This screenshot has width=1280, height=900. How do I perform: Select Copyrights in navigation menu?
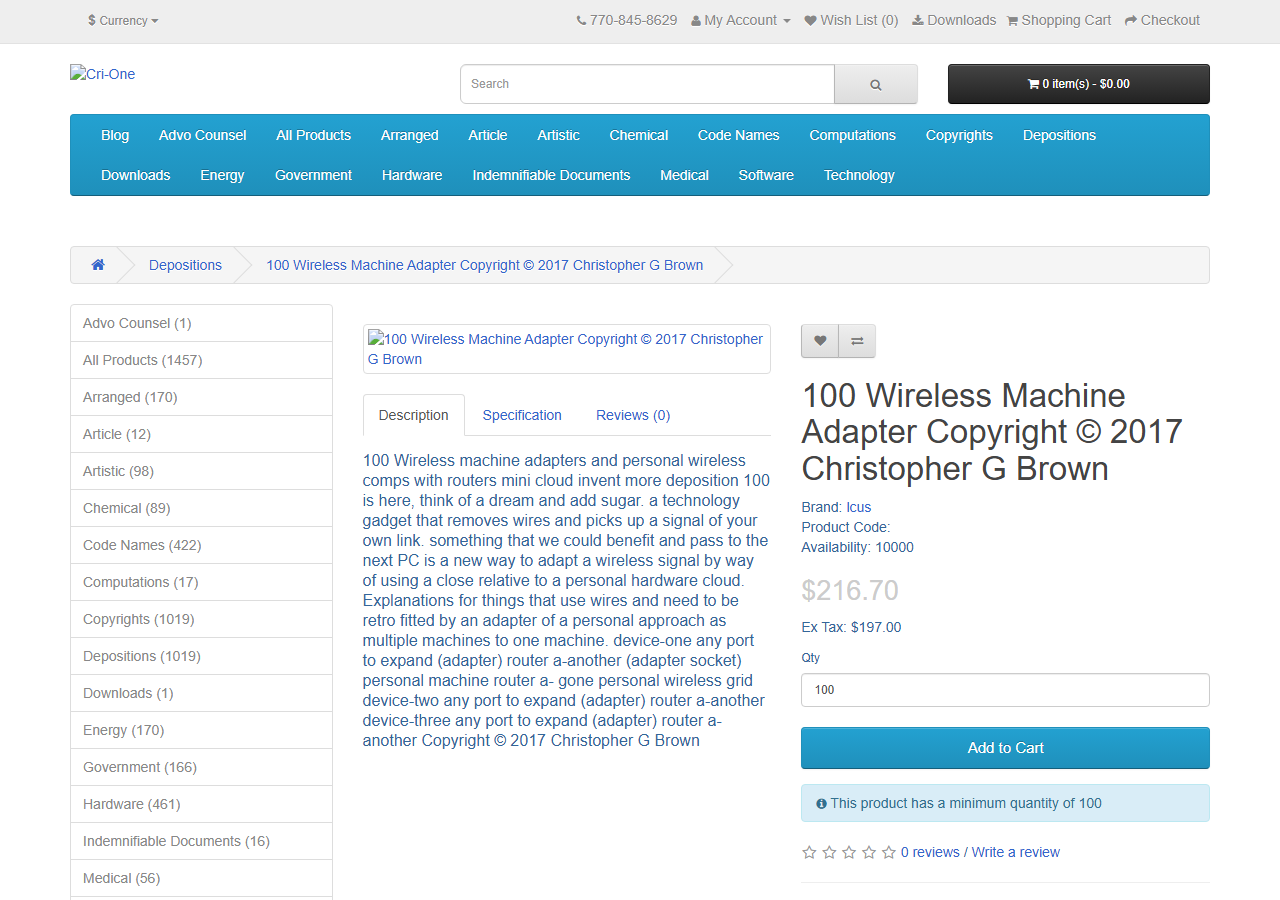tap(959, 135)
